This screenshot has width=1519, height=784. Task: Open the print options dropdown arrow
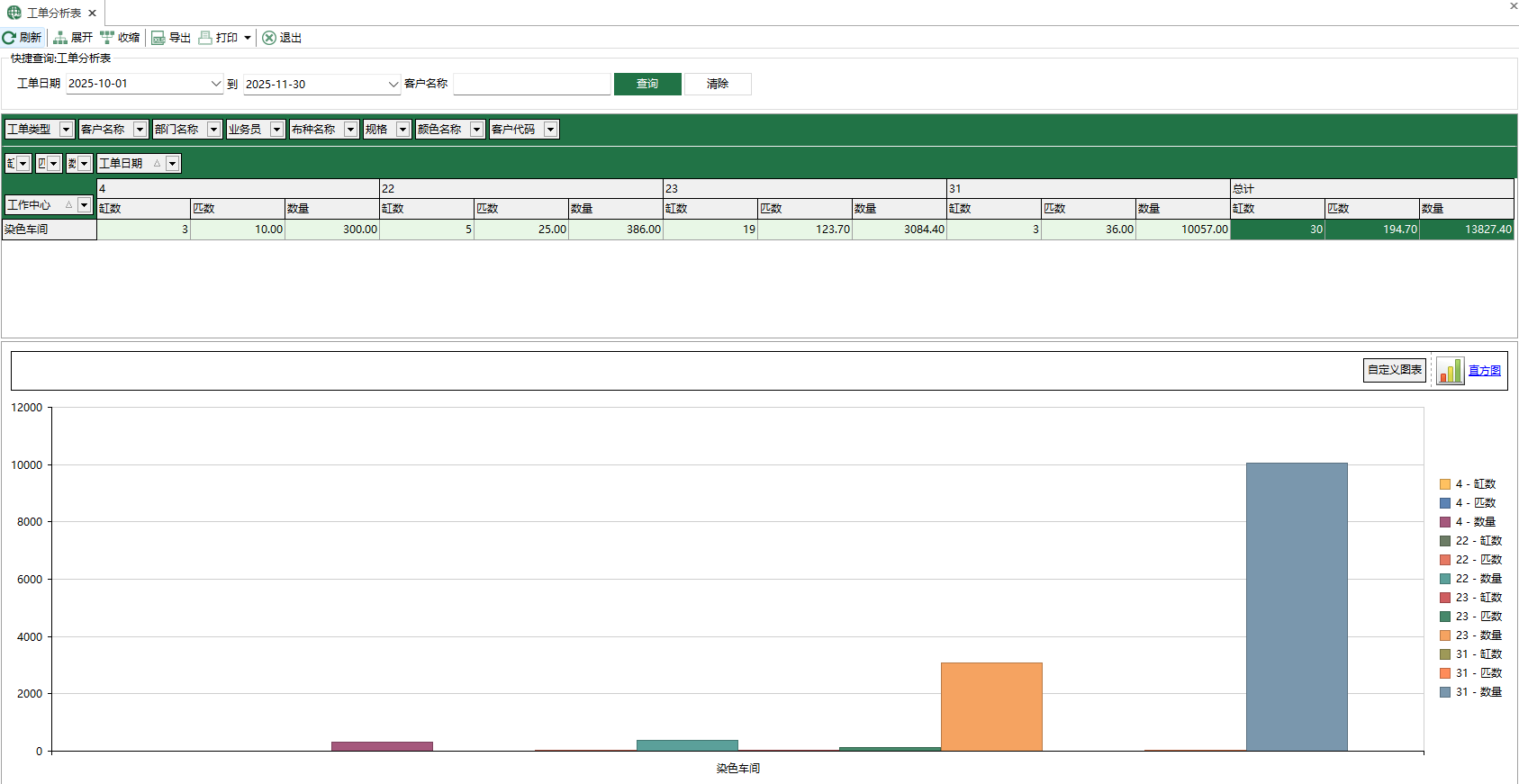pyautogui.click(x=248, y=38)
